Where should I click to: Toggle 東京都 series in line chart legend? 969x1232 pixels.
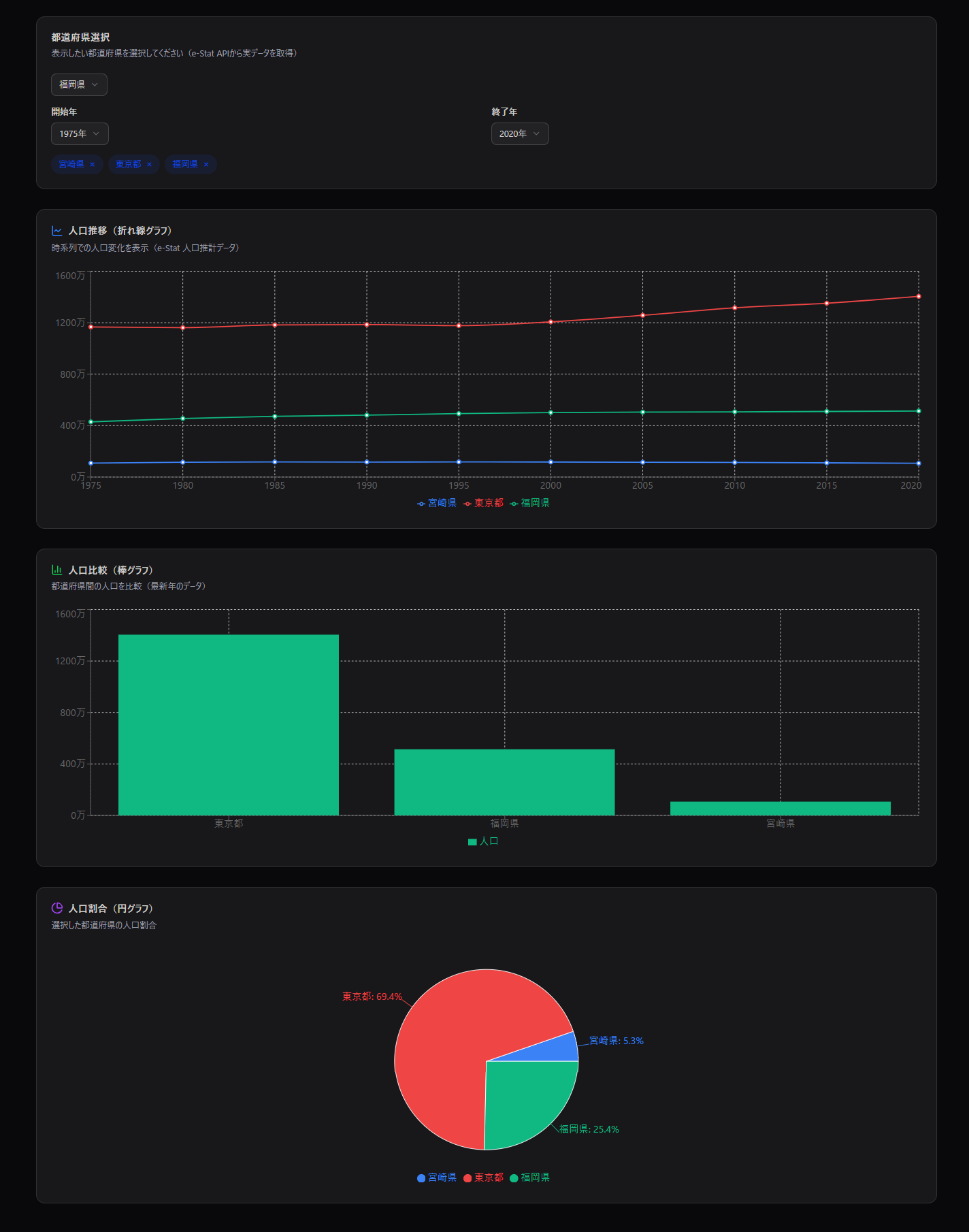[x=484, y=503]
